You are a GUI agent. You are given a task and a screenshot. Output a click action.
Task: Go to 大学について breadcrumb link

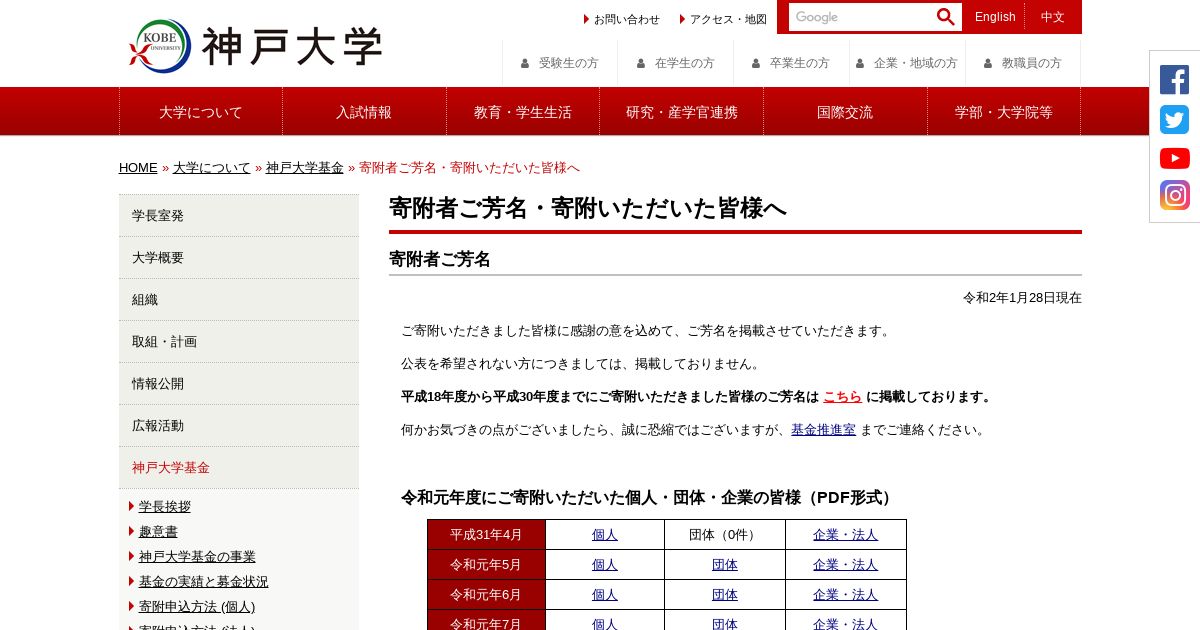tap(212, 167)
